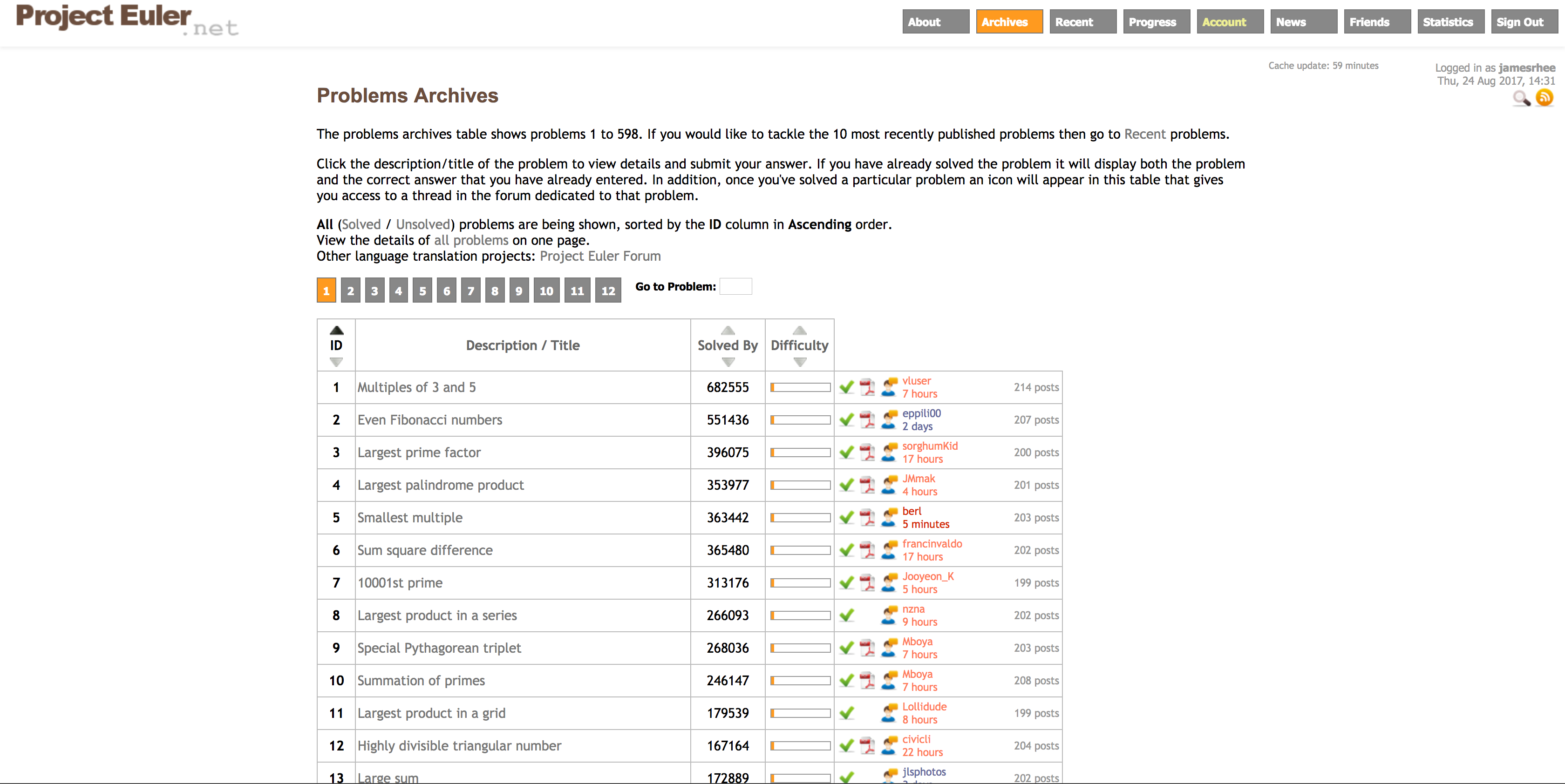The width and height of the screenshot is (1565, 784).
Task: Open the About menu
Action: pyautogui.click(x=936, y=22)
